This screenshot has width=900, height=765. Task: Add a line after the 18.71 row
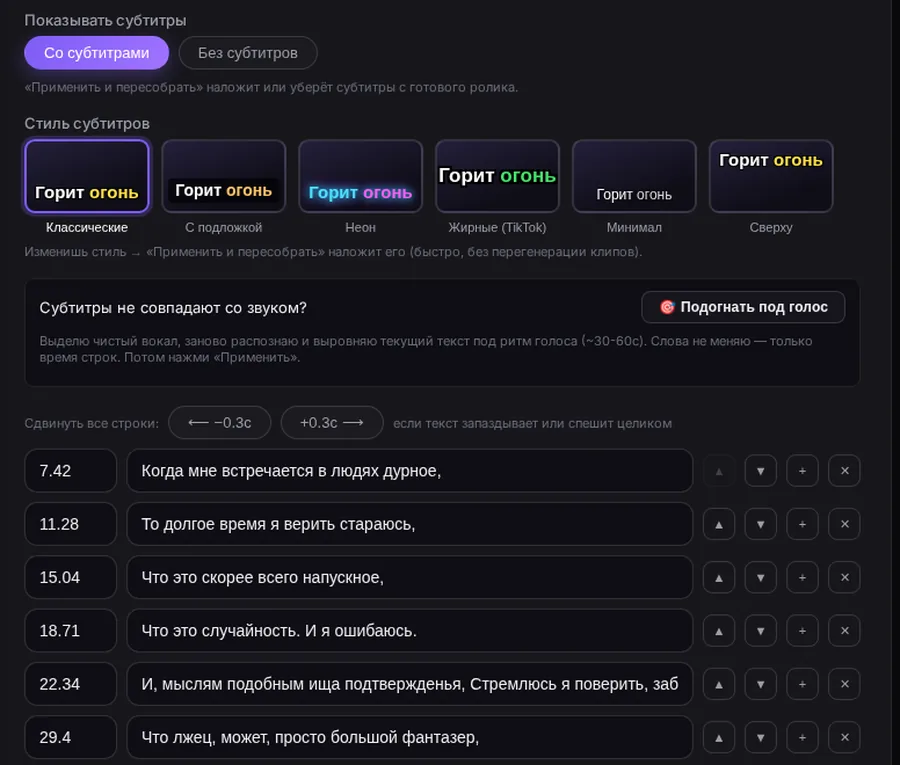[802, 631]
